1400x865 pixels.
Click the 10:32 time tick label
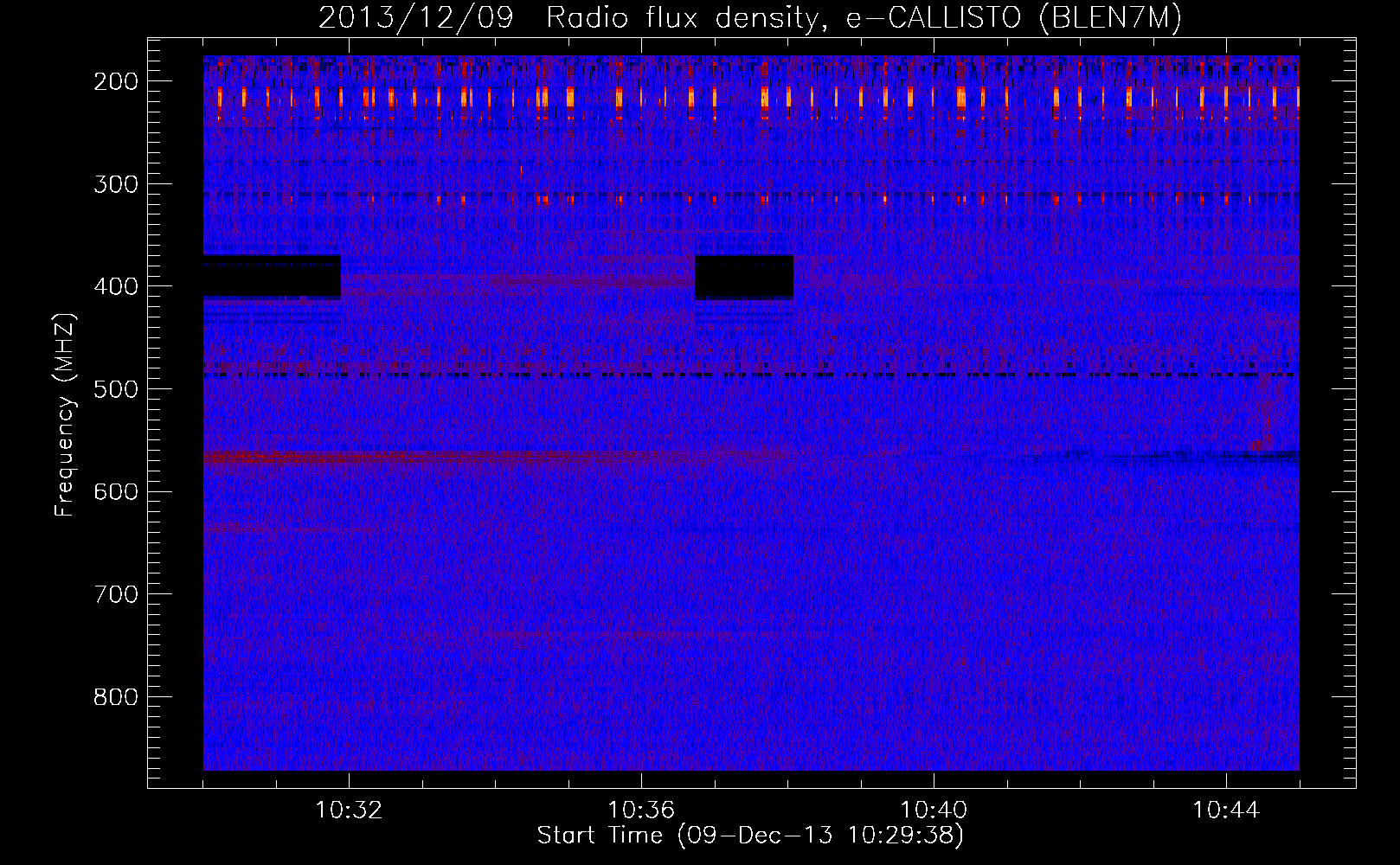tap(349, 811)
